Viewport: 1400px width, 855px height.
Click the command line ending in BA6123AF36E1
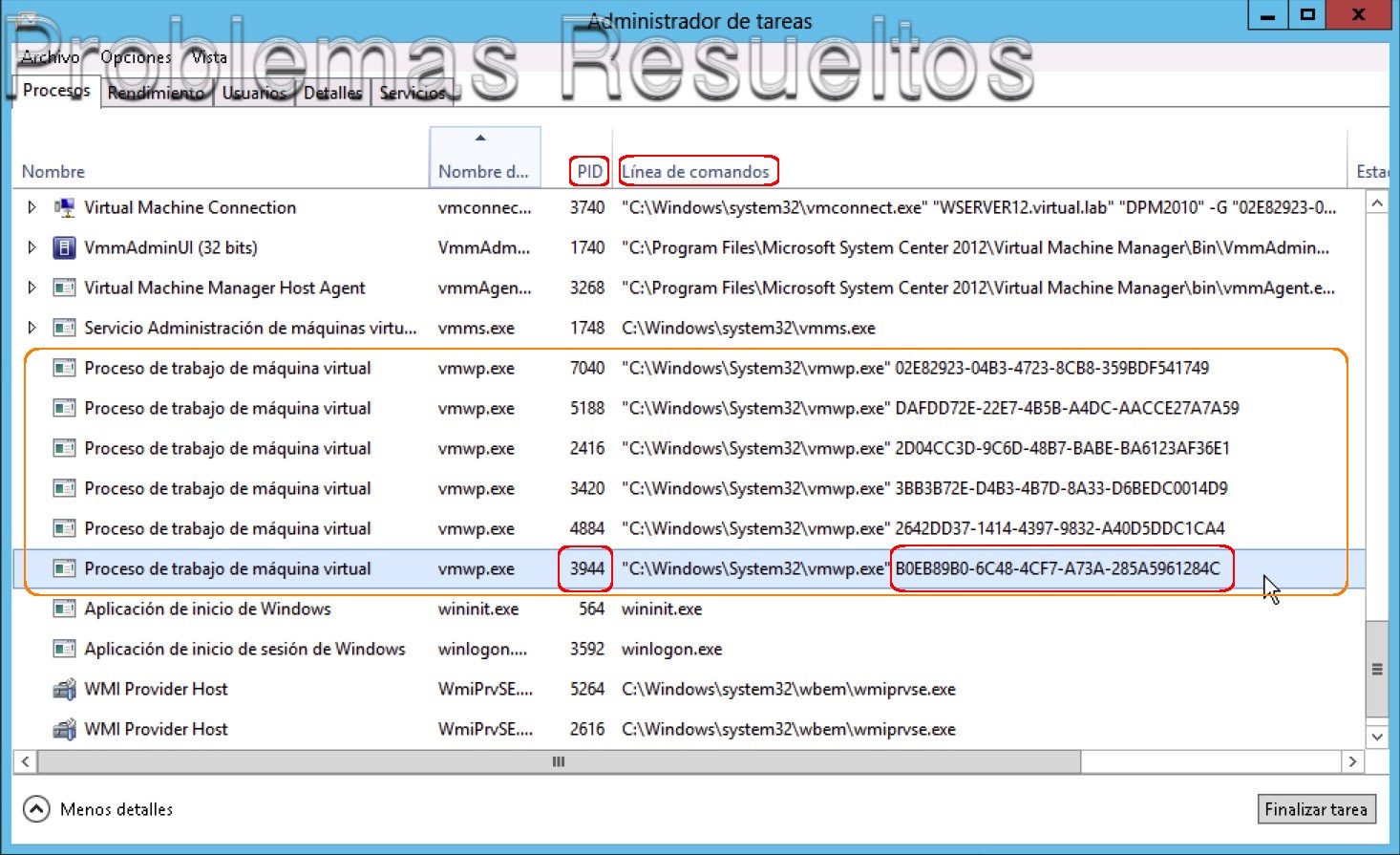pyautogui.click(x=925, y=448)
